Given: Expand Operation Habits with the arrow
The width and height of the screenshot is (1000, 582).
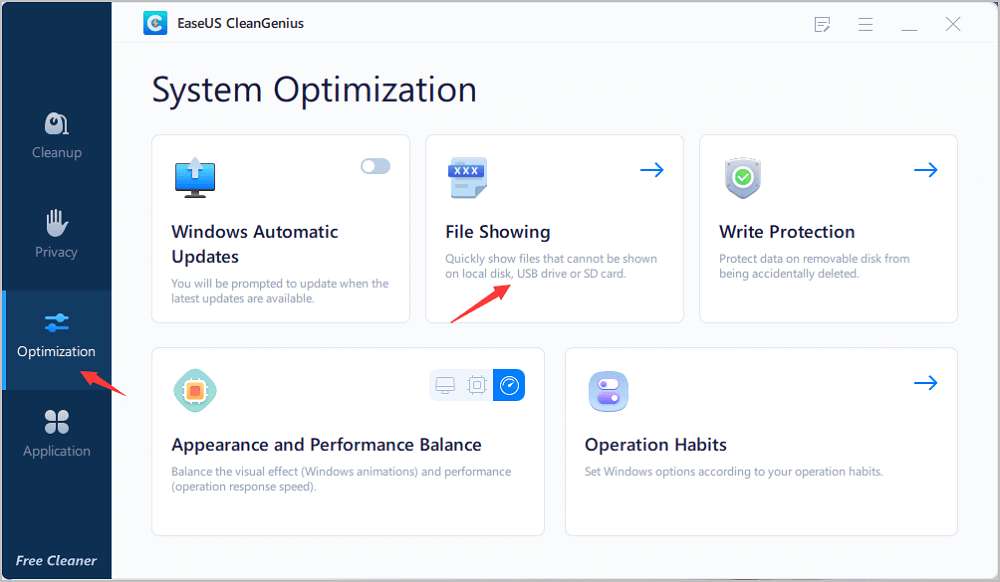Looking at the screenshot, I should (x=925, y=383).
